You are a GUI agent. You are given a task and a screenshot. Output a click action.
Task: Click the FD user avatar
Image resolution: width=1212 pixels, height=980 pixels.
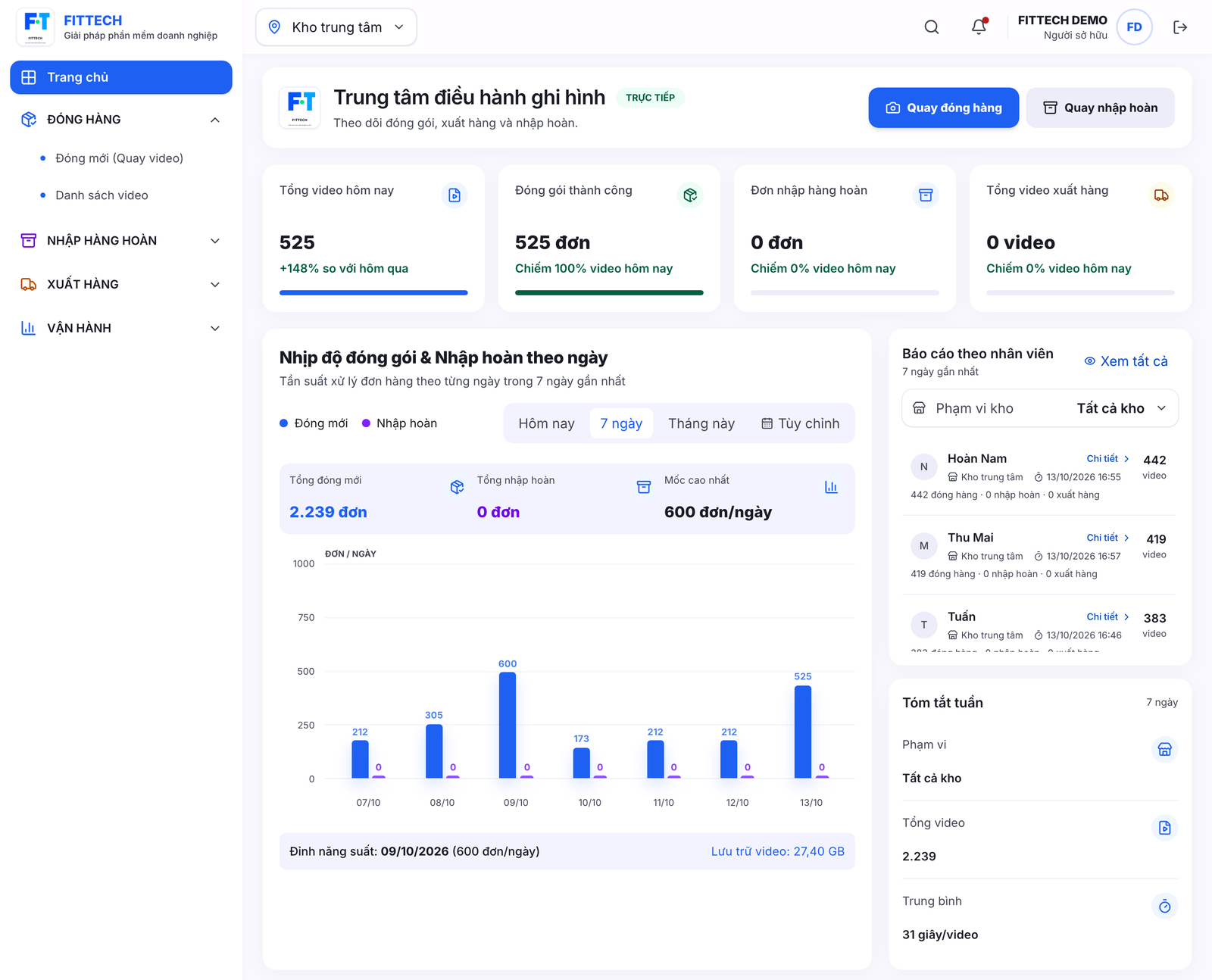click(x=1134, y=27)
